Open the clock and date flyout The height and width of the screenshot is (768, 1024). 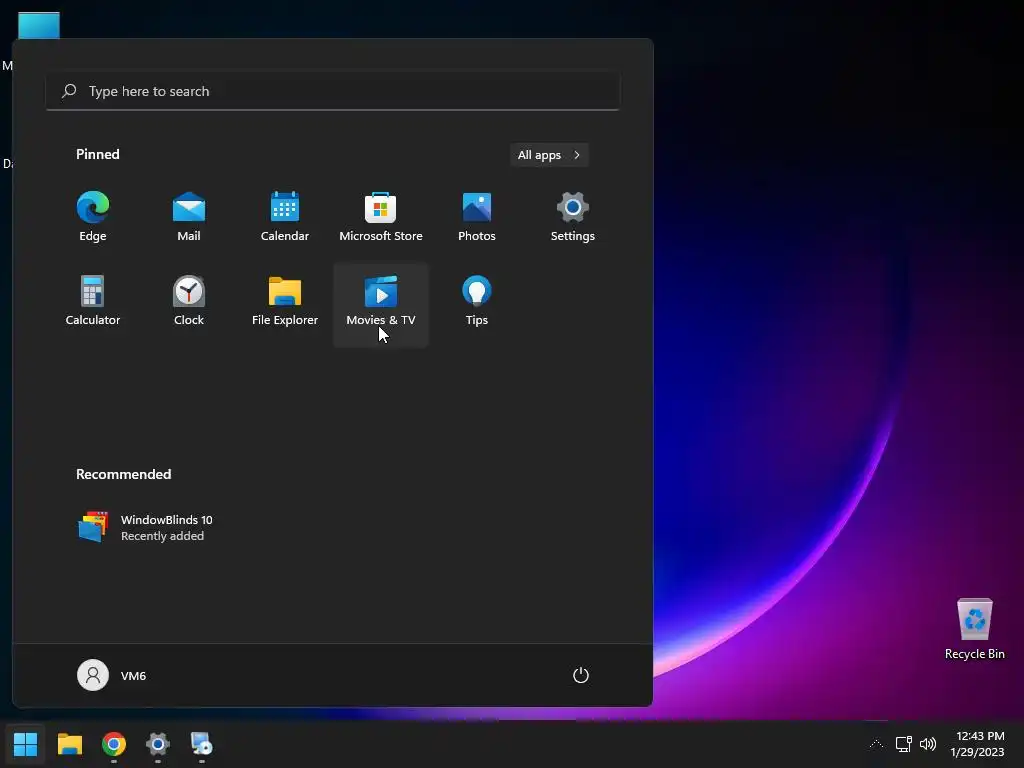pyautogui.click(x=977, y=744)
